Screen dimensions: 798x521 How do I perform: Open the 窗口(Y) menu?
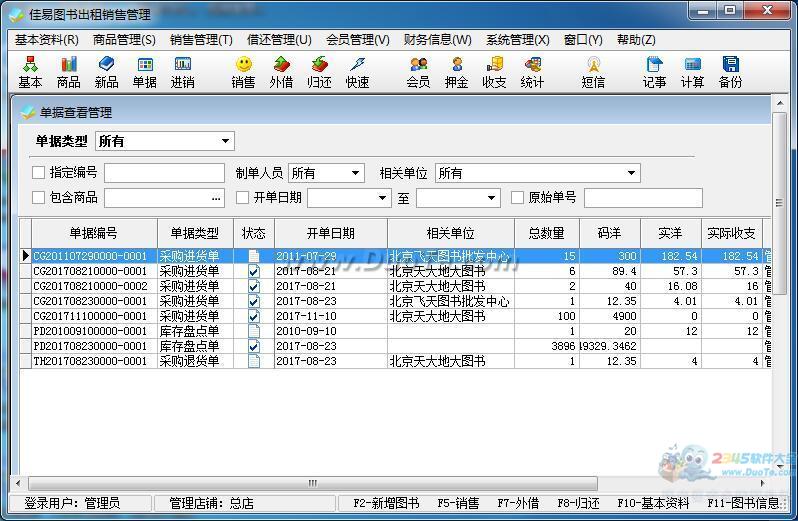tap(583, 40)
